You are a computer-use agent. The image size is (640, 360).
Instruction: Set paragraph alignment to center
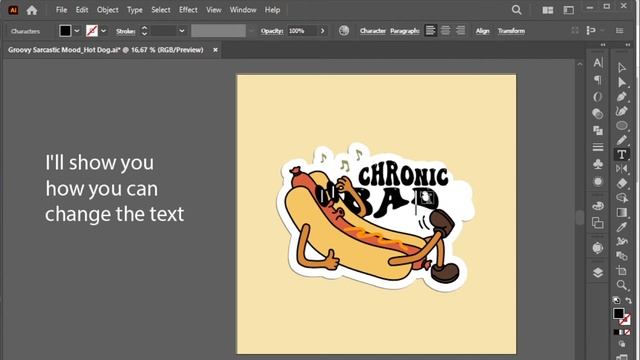(x=446, y=31)
